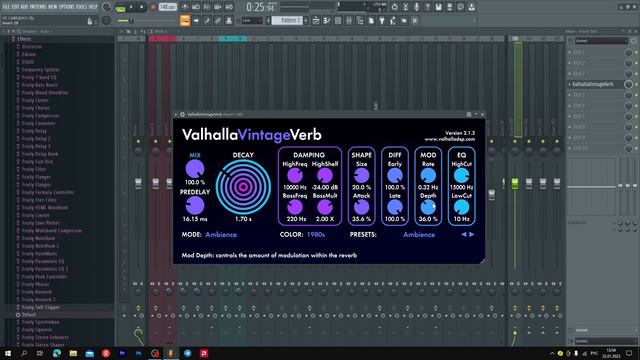Image resolution: width=640 pixels, height=360 pixels.
Task: Toggle the metronome icon in the toolbar
Action: (x=185, y=7)
